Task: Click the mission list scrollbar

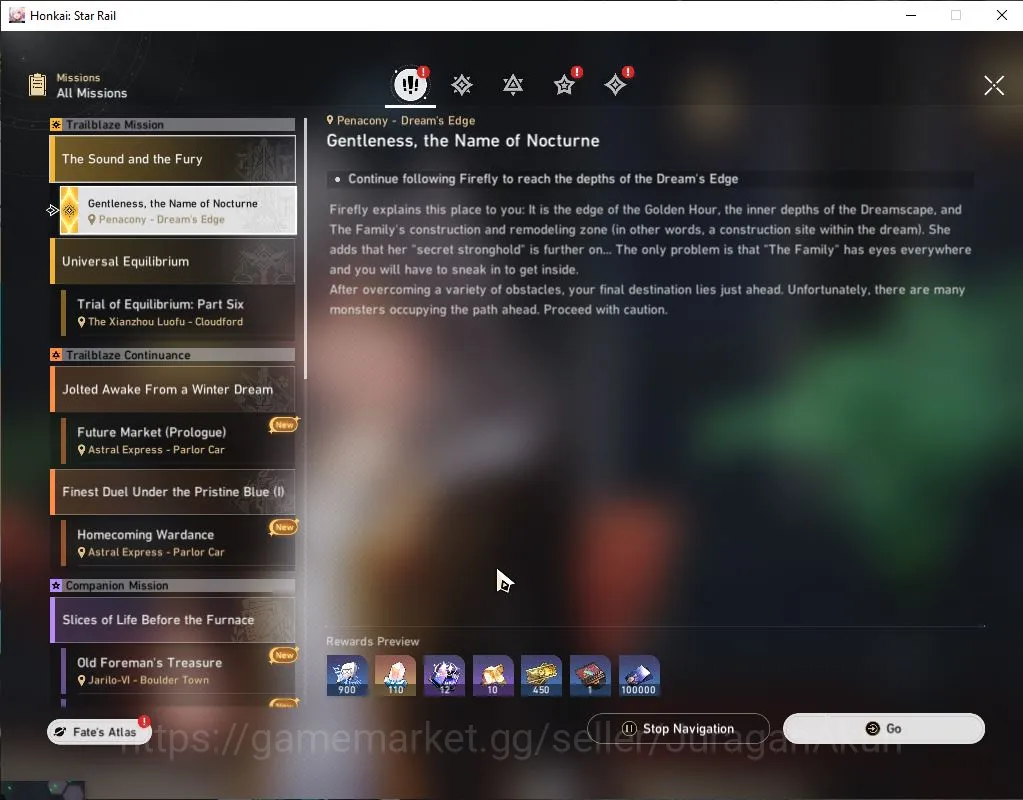Action: click(x=305, y=248)
